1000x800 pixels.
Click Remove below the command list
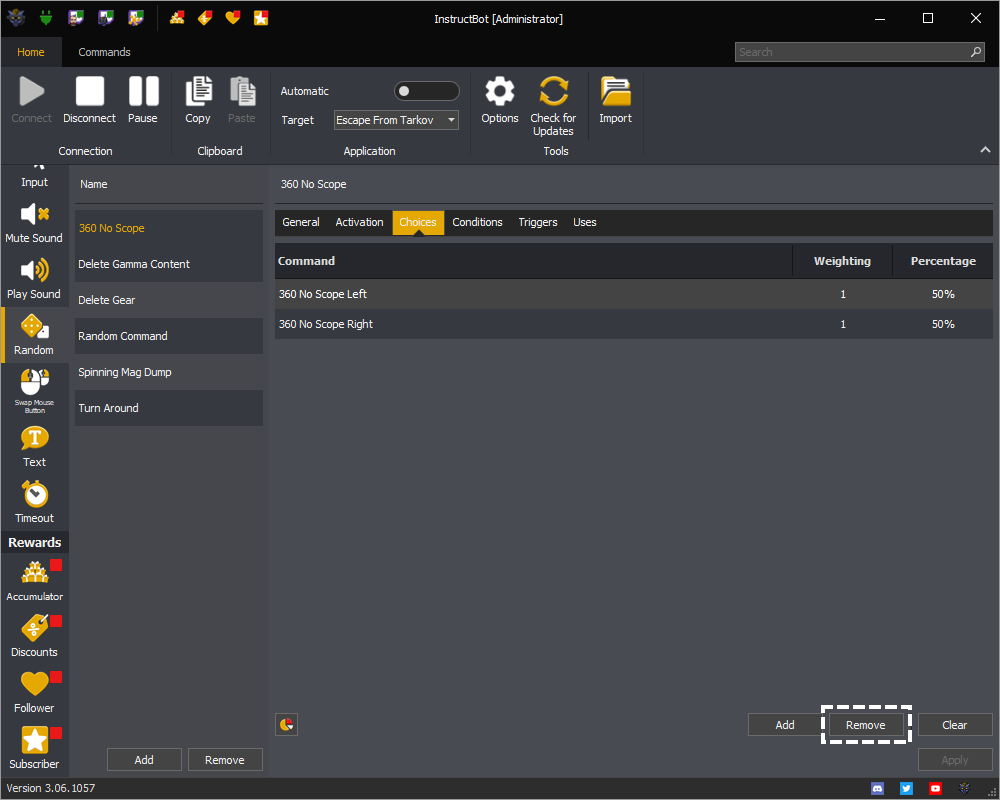tap(224, 760)
